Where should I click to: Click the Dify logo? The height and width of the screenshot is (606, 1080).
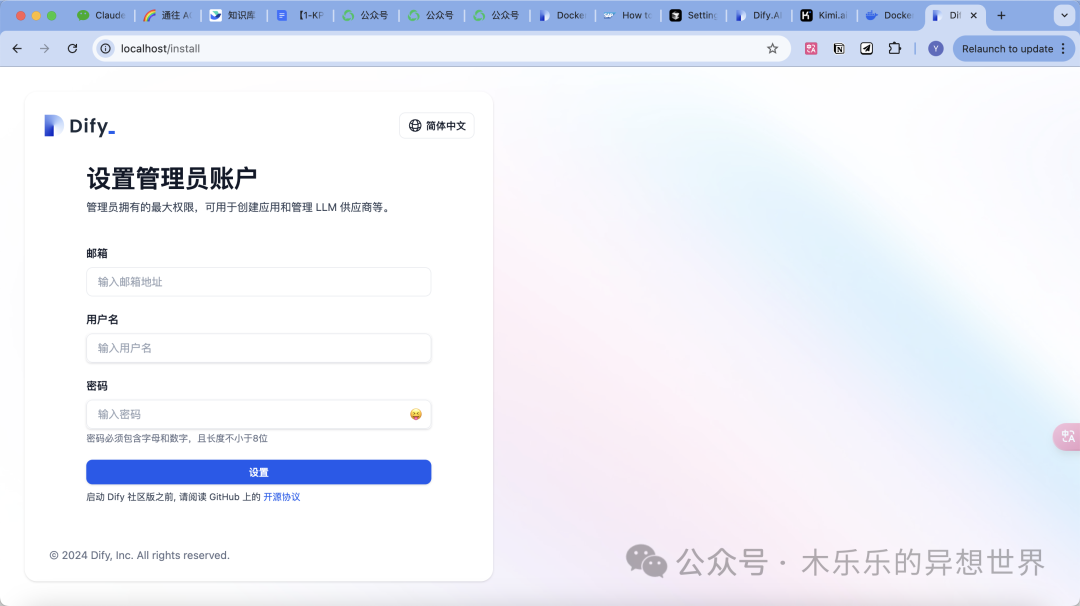click(x=79, y=125)
